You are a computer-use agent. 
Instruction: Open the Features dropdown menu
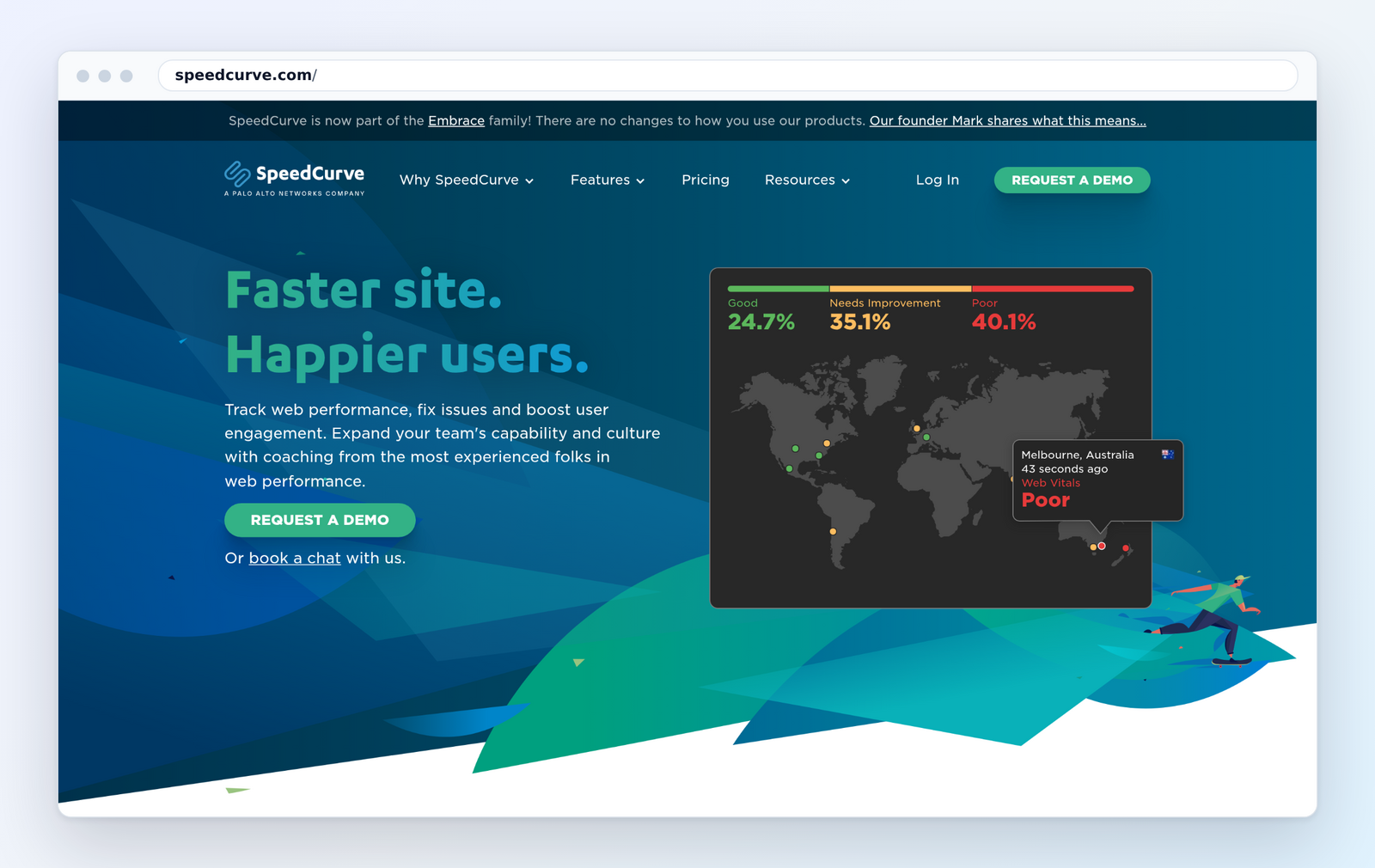tap(608, 180)
